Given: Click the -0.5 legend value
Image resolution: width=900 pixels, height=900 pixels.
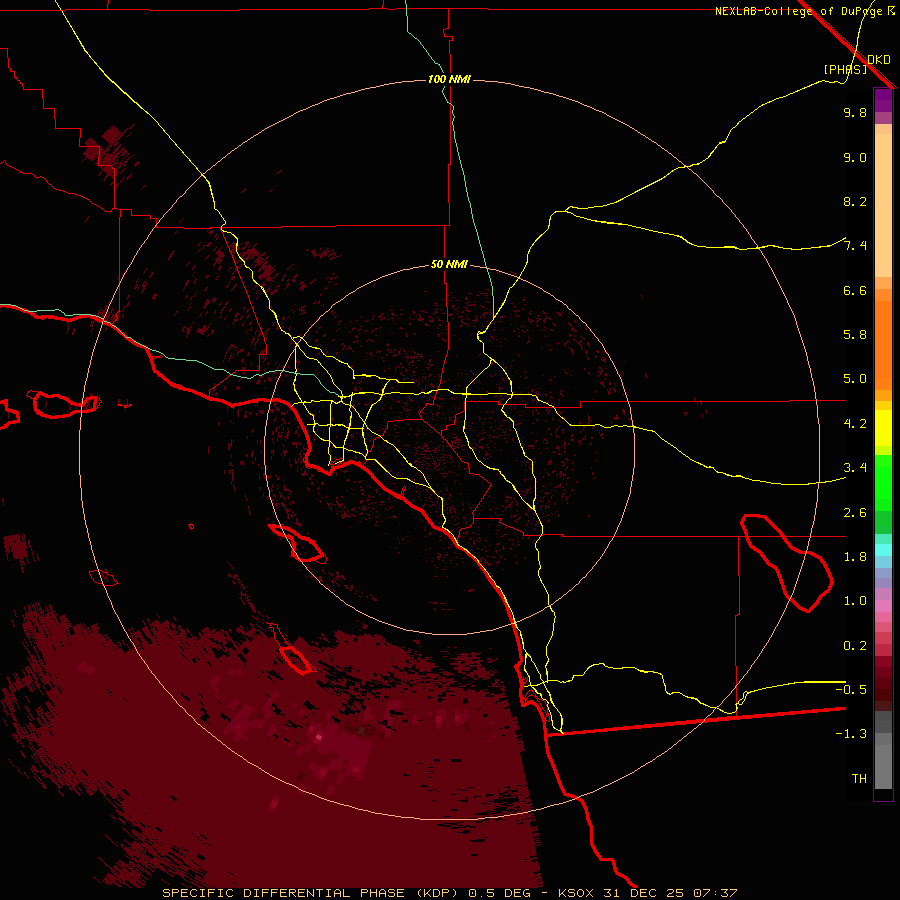Looking at the screenshot, I should pyautogui.click(x=851, y=689).
